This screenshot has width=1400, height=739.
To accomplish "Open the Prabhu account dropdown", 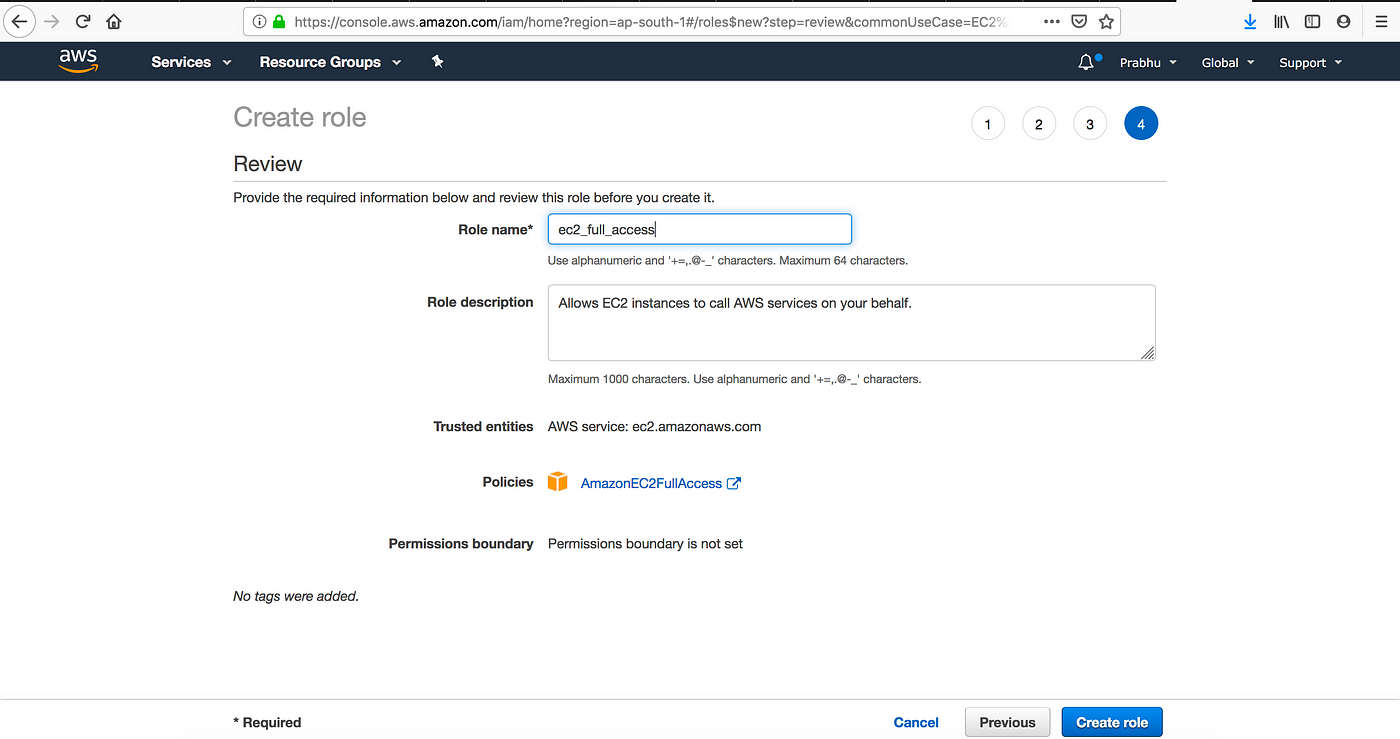I will coord(1148,62).
